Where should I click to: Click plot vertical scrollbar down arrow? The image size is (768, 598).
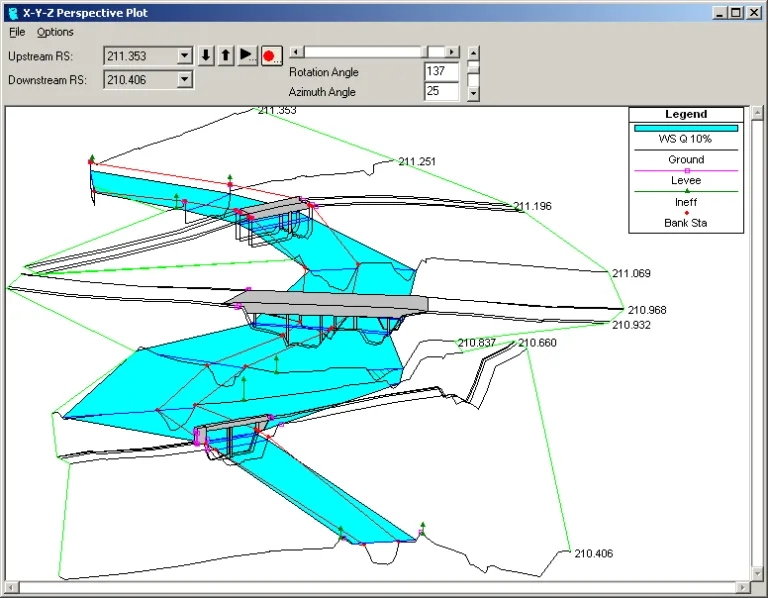point(757,573)
